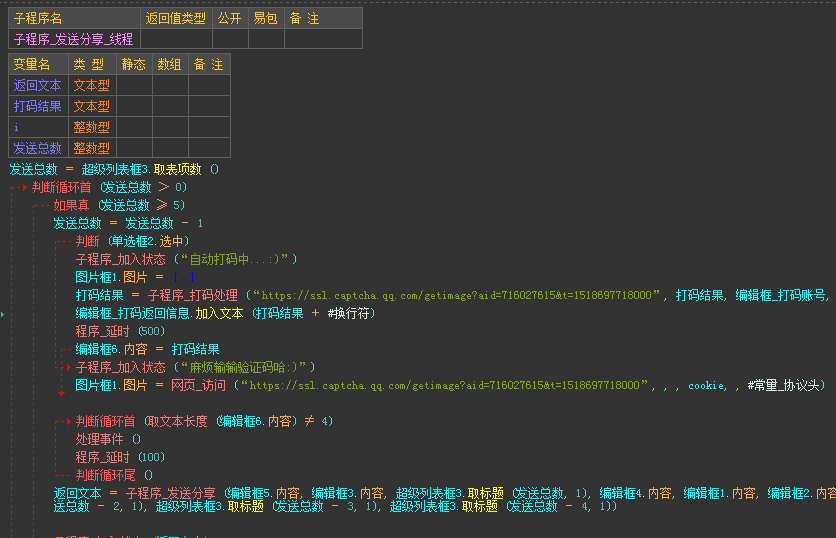Toggle the 公开 cell for 子程序_发送分享_线程
The width and height of the screenshot is (836, 538).
point(230,39)
